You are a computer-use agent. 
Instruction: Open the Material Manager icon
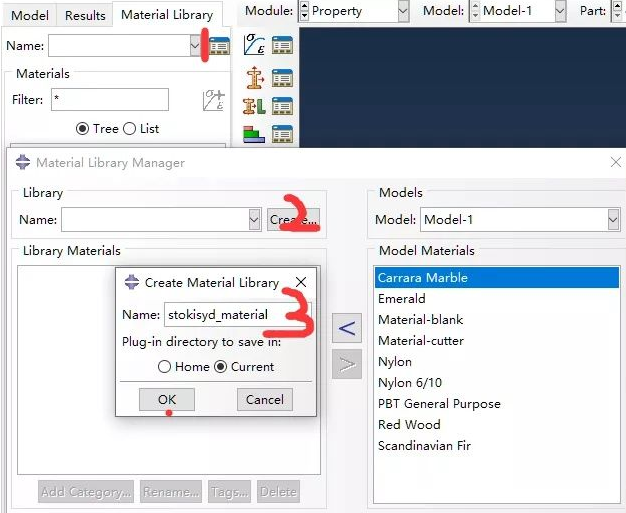(x=282, y=46)
